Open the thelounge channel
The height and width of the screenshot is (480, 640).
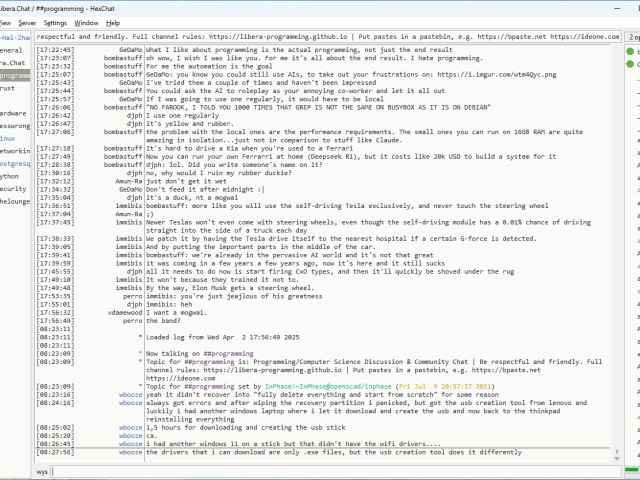[15, 201]
